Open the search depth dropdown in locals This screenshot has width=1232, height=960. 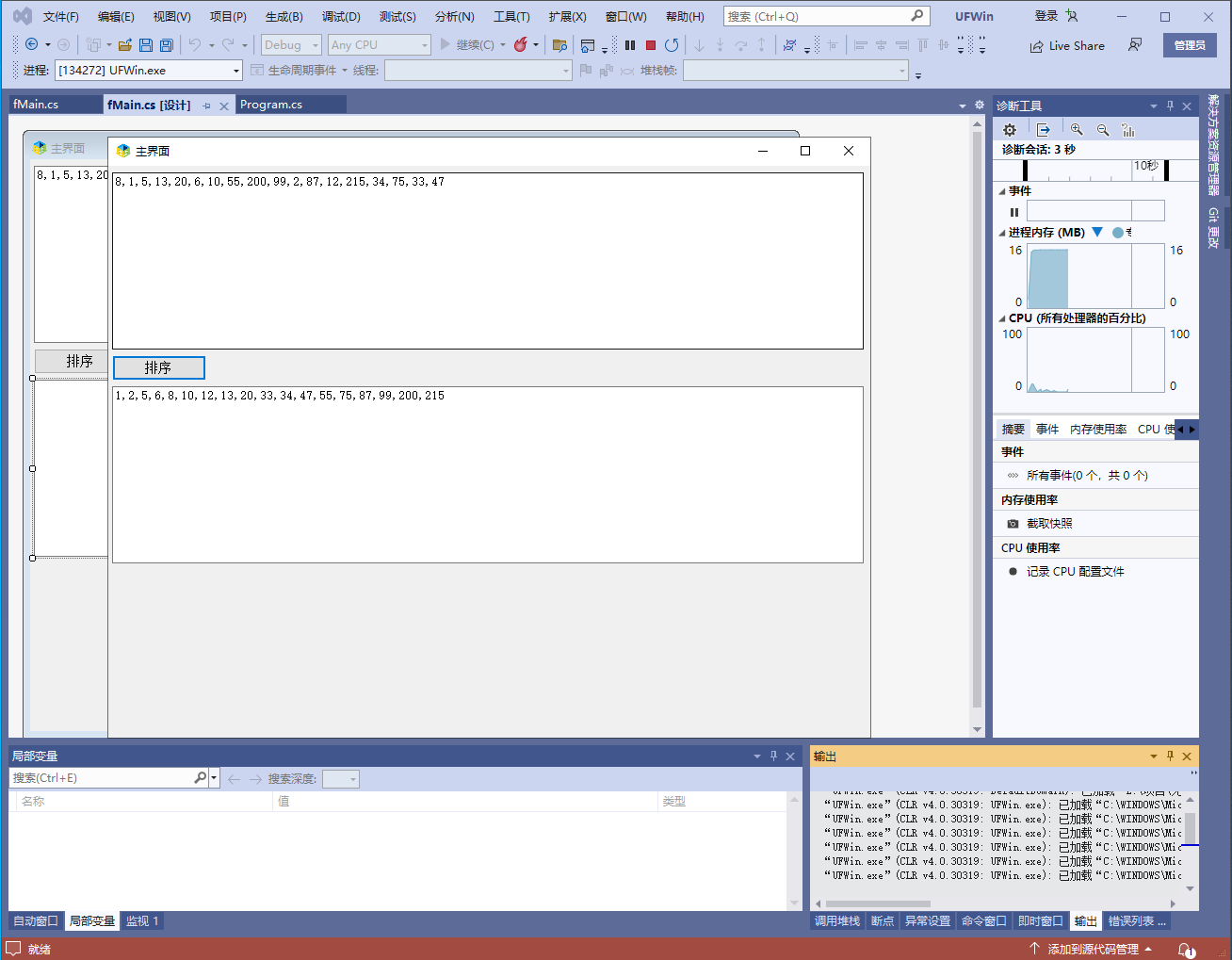341,779
